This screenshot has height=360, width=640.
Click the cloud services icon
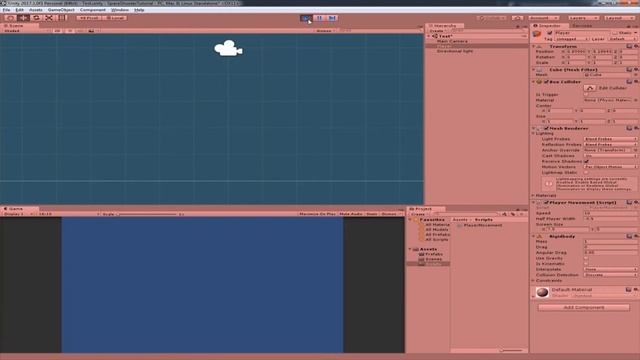coord(518,18)
